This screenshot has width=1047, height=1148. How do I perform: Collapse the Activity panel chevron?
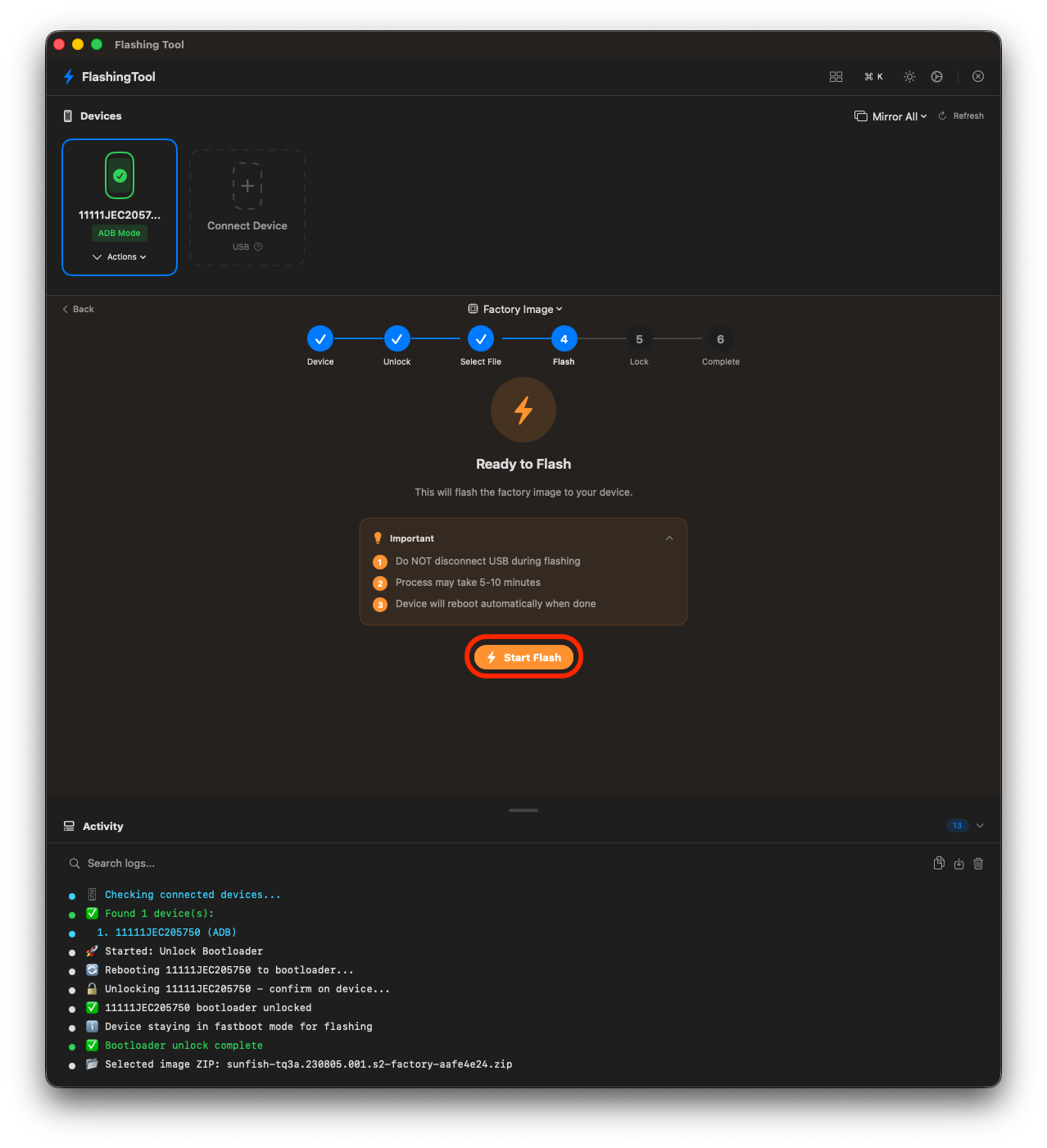(980, 826)
